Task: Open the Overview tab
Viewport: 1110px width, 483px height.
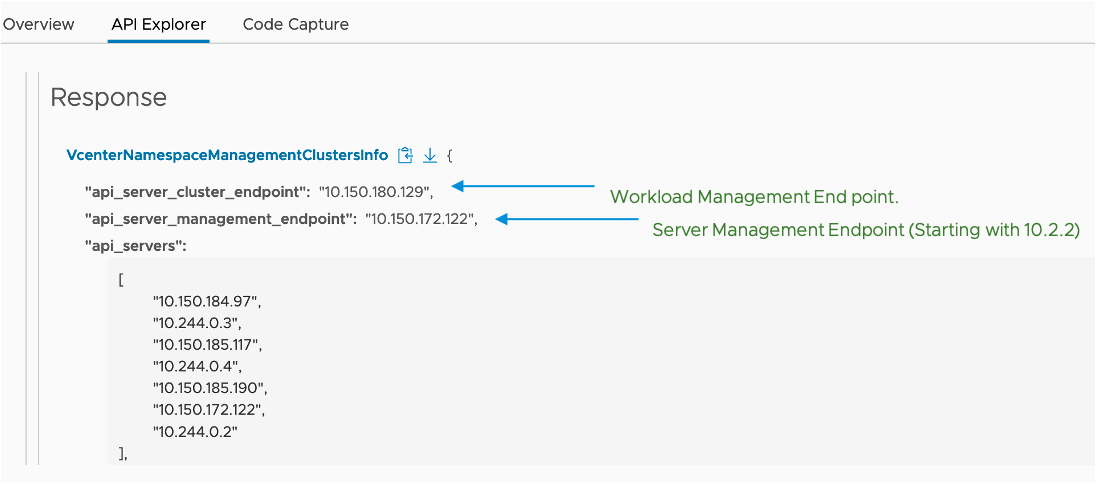Action: [x=38, y=24]
